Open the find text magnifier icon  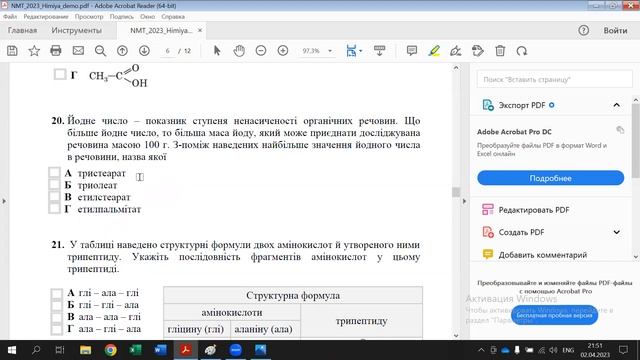pyautogui.click(x=100, y=51)
